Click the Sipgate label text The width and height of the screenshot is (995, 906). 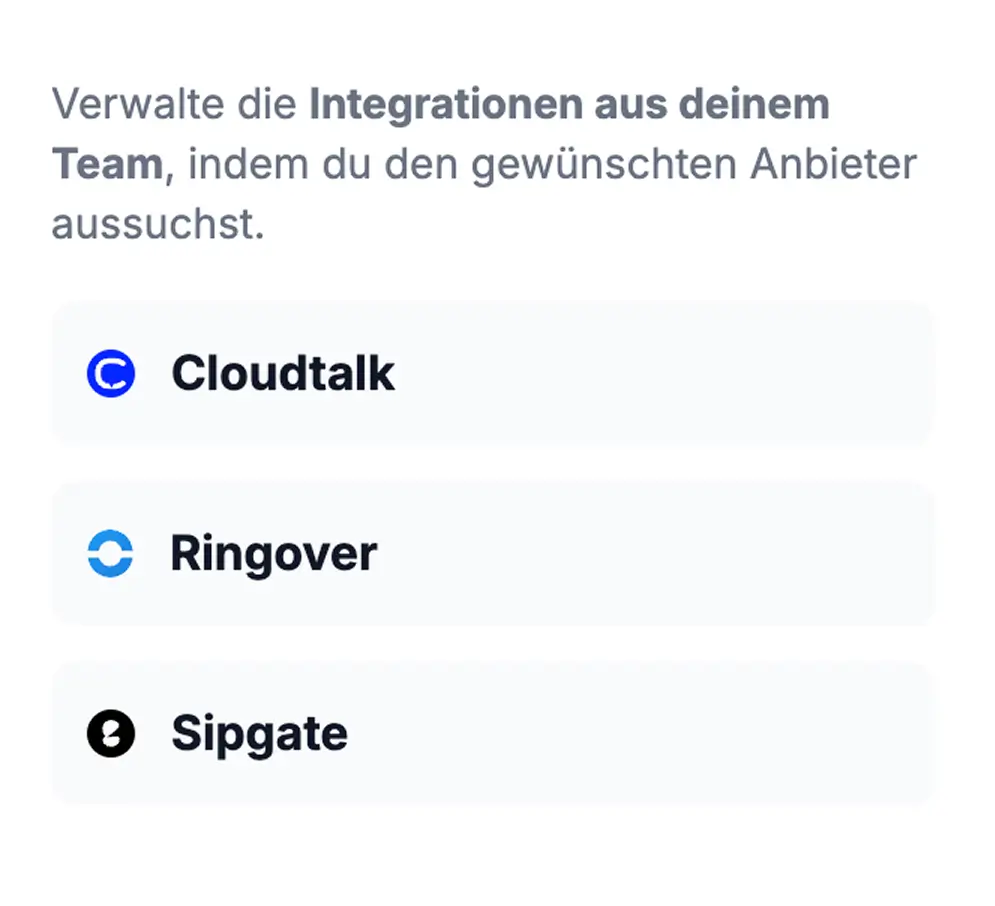click(x=260, y=733)
